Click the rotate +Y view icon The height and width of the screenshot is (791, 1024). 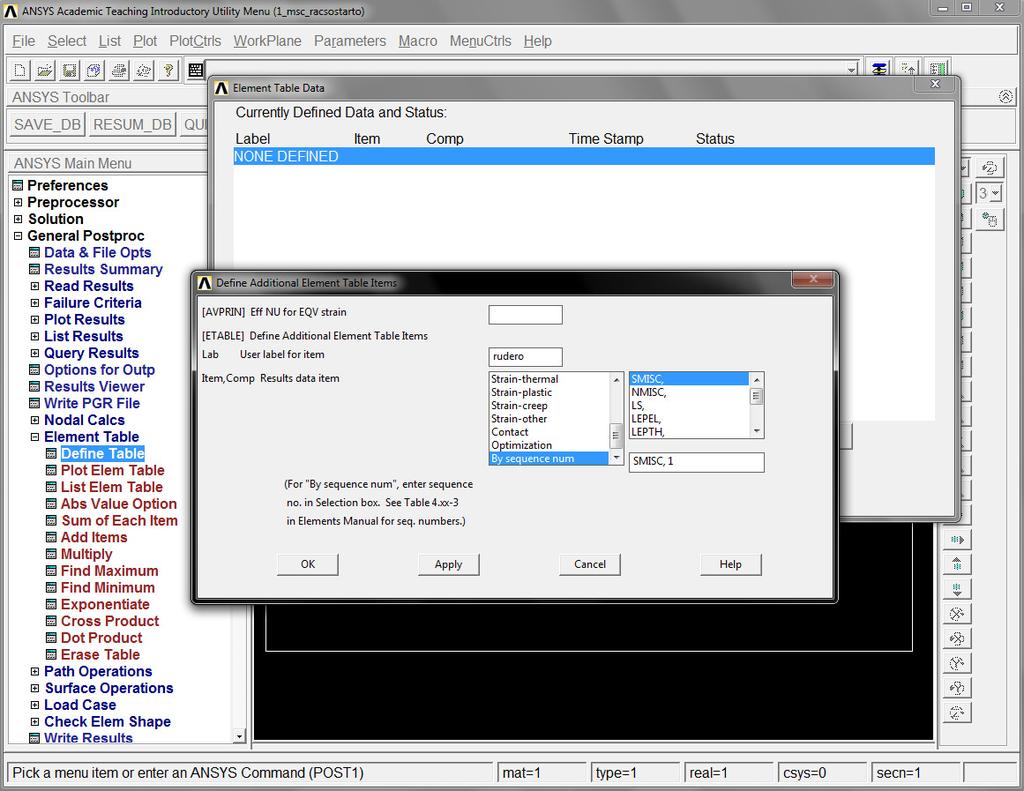[957, 664]
